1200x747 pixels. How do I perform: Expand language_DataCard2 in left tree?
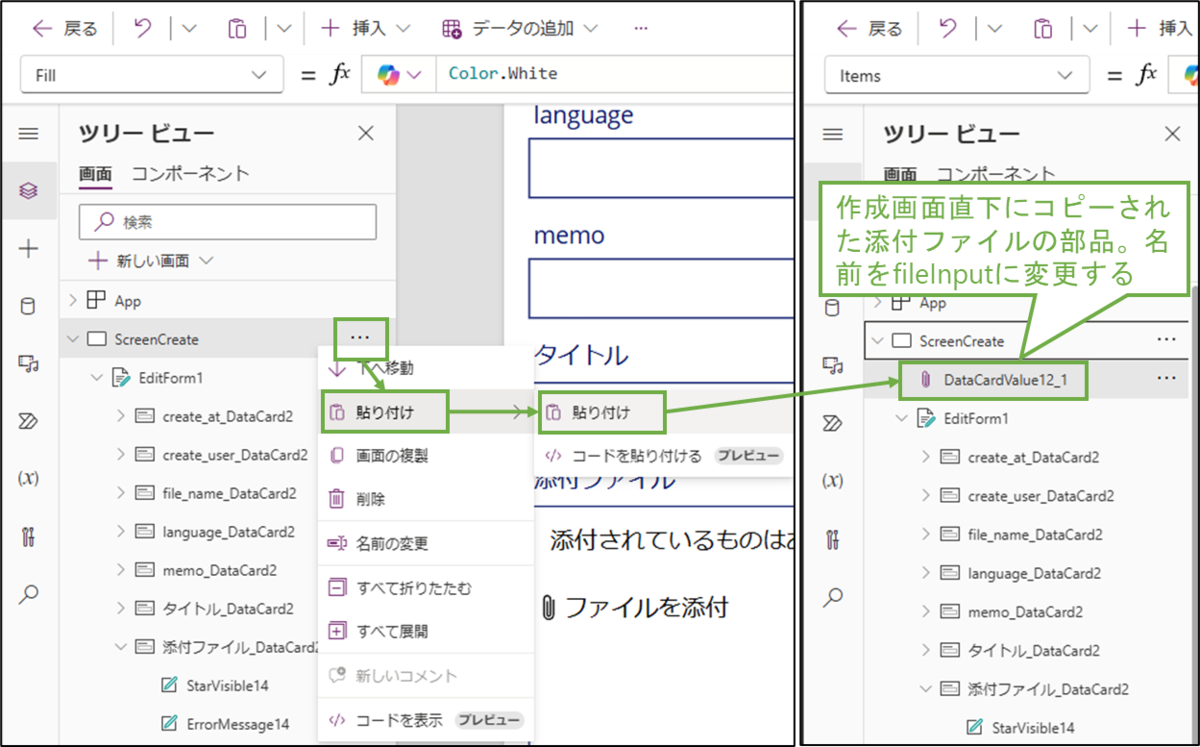pyautogui.click(x=121, y=532)
